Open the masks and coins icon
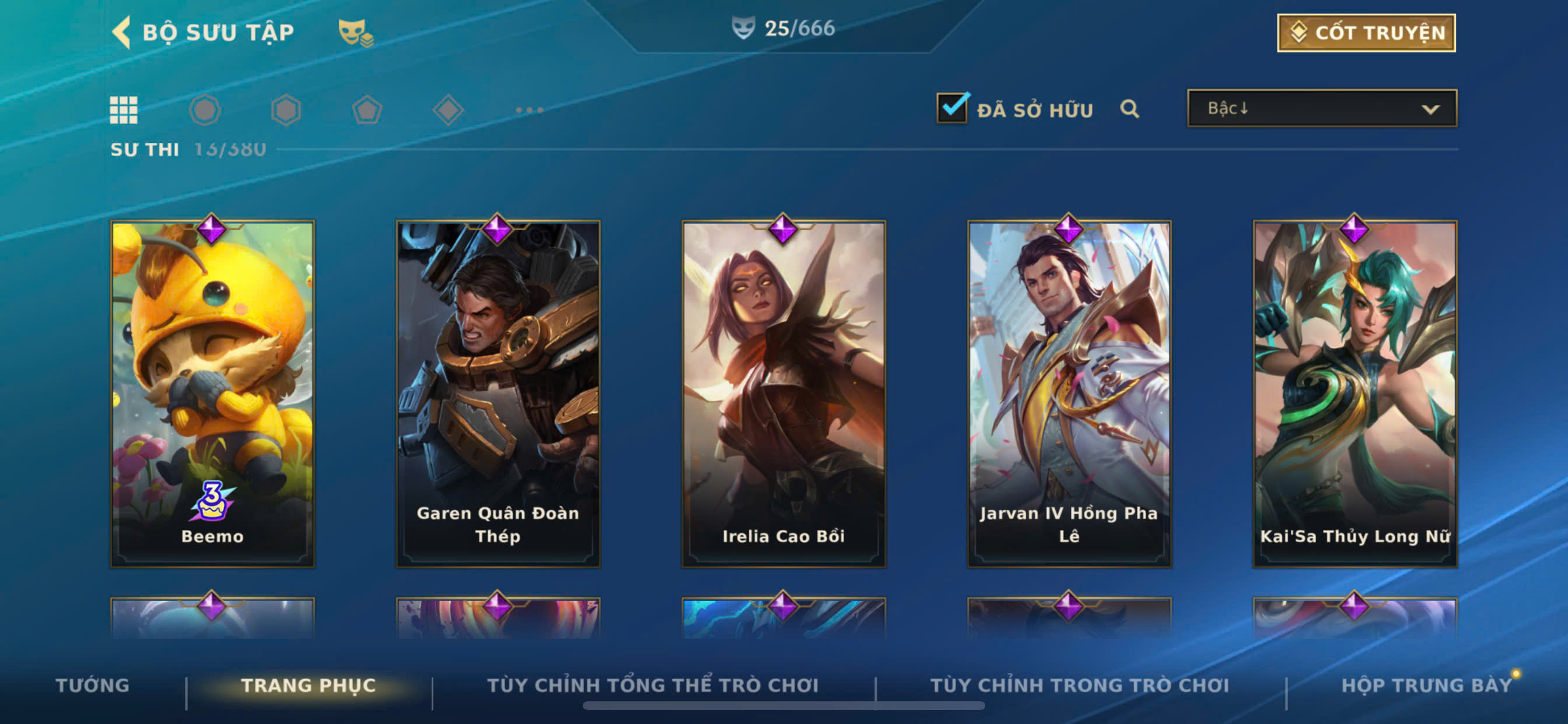The image size is (1568, 724). pos(355,32)
